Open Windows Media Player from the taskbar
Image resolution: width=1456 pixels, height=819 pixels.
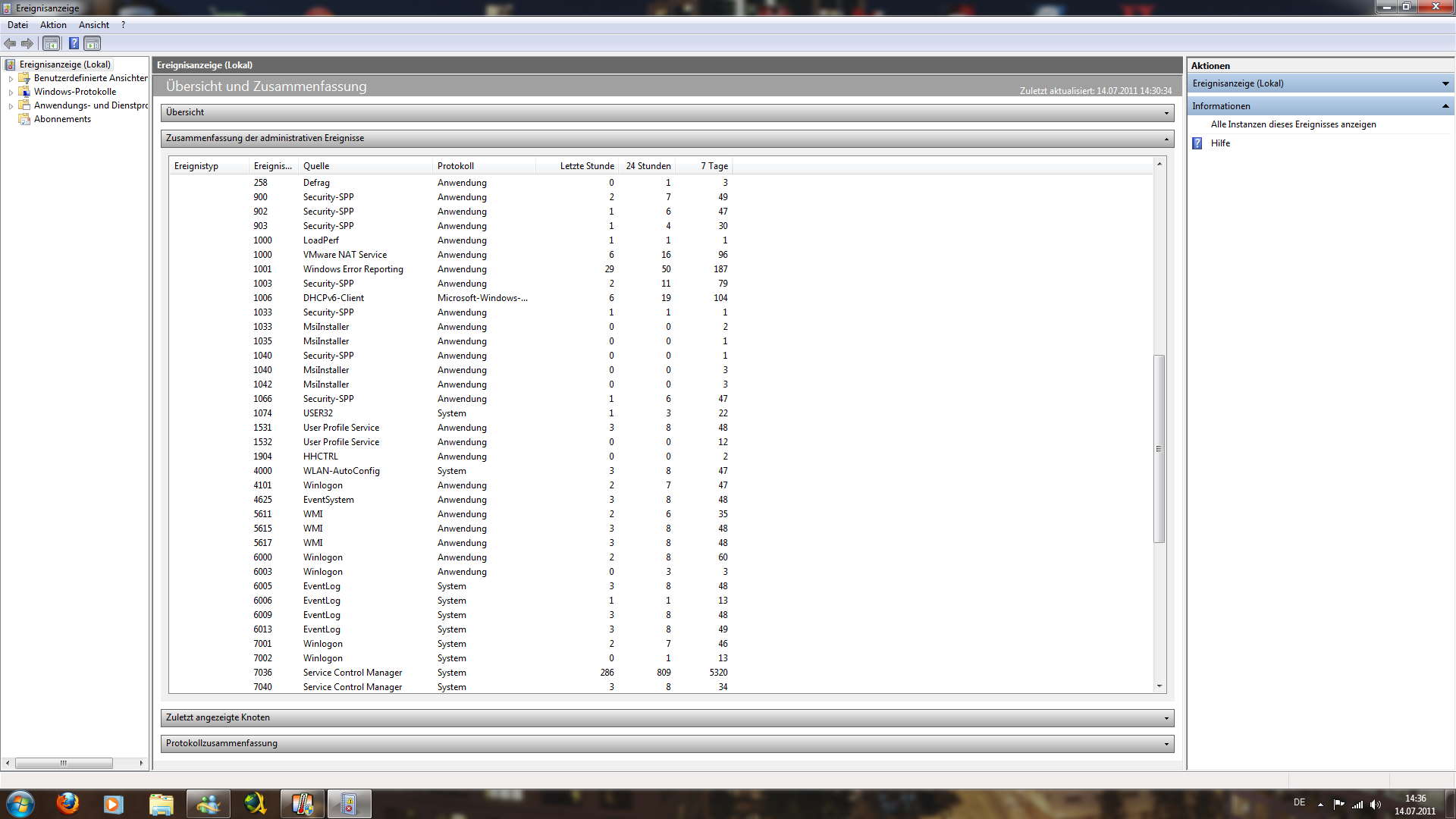click(114, 804)
